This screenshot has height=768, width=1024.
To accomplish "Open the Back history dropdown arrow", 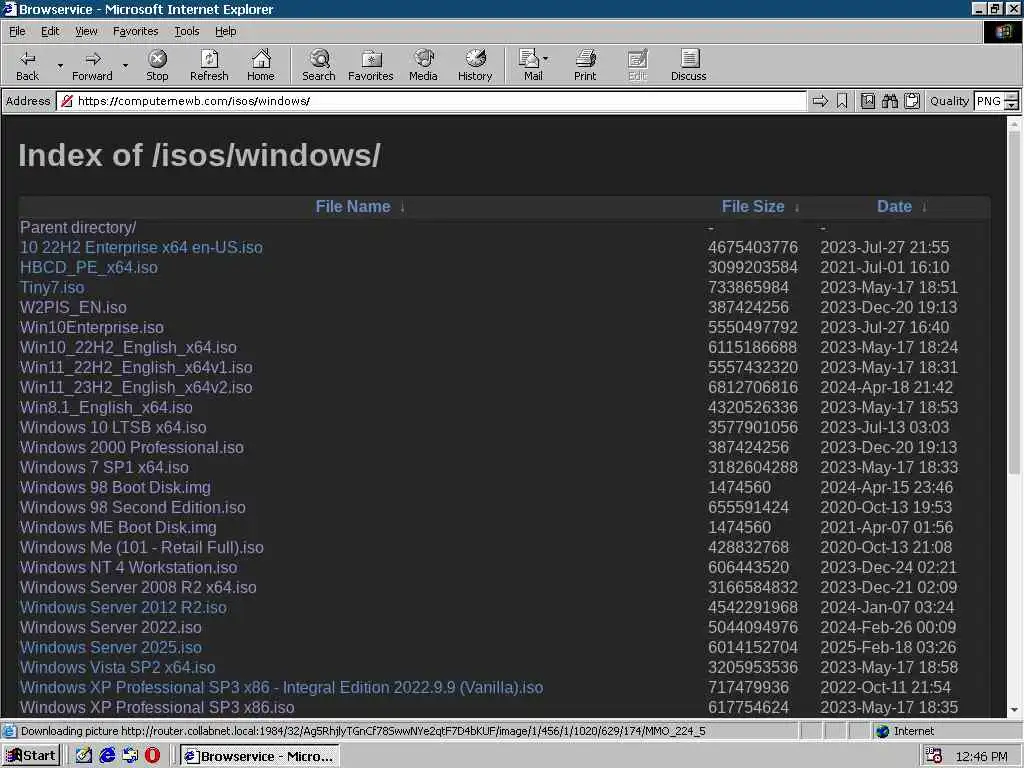I will [60, 65].
